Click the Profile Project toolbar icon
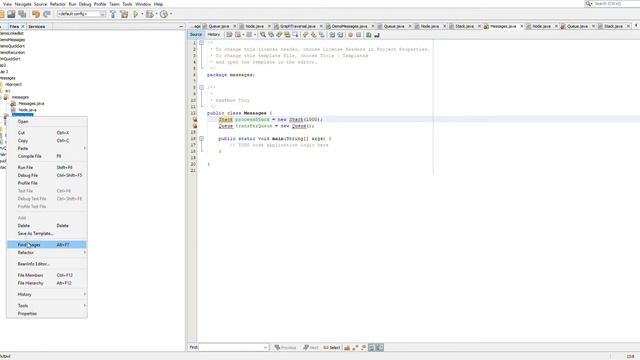 [x=164, y=14]
